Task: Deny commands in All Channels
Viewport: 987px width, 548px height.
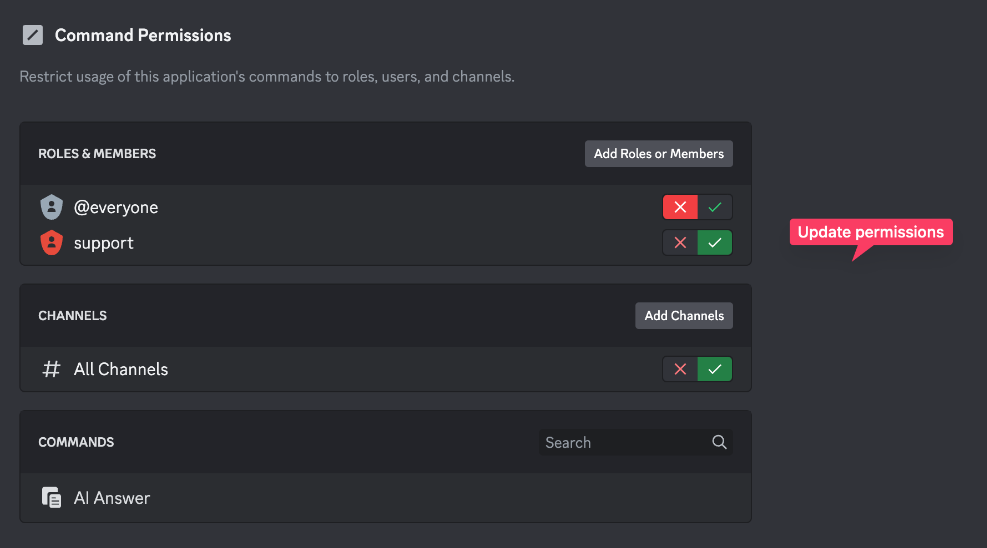Action: 680,369
